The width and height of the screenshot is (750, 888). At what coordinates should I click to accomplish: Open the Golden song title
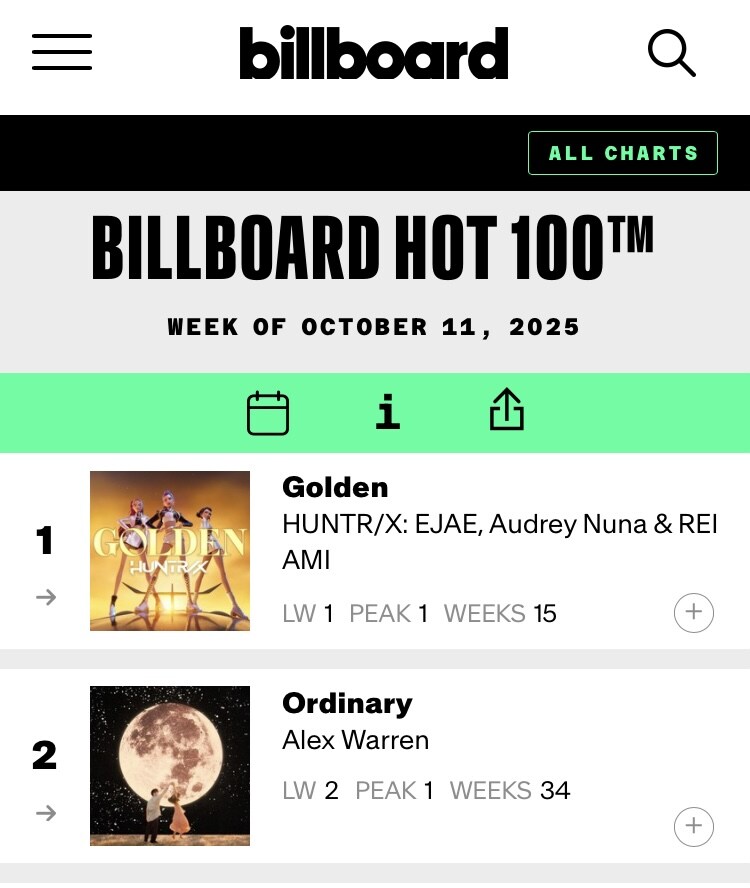(335, 487)
